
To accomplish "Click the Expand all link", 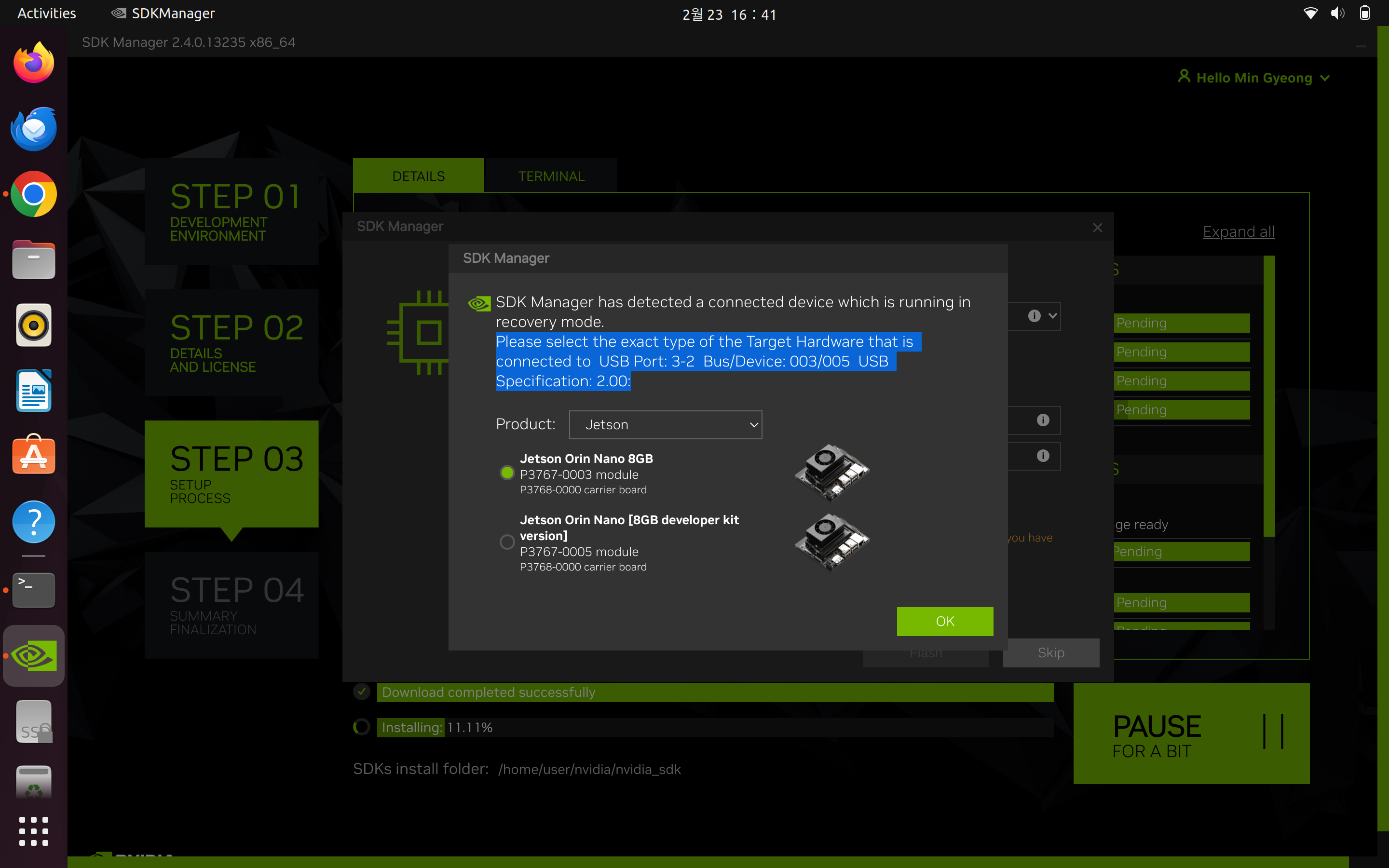I will [1238, 232].
